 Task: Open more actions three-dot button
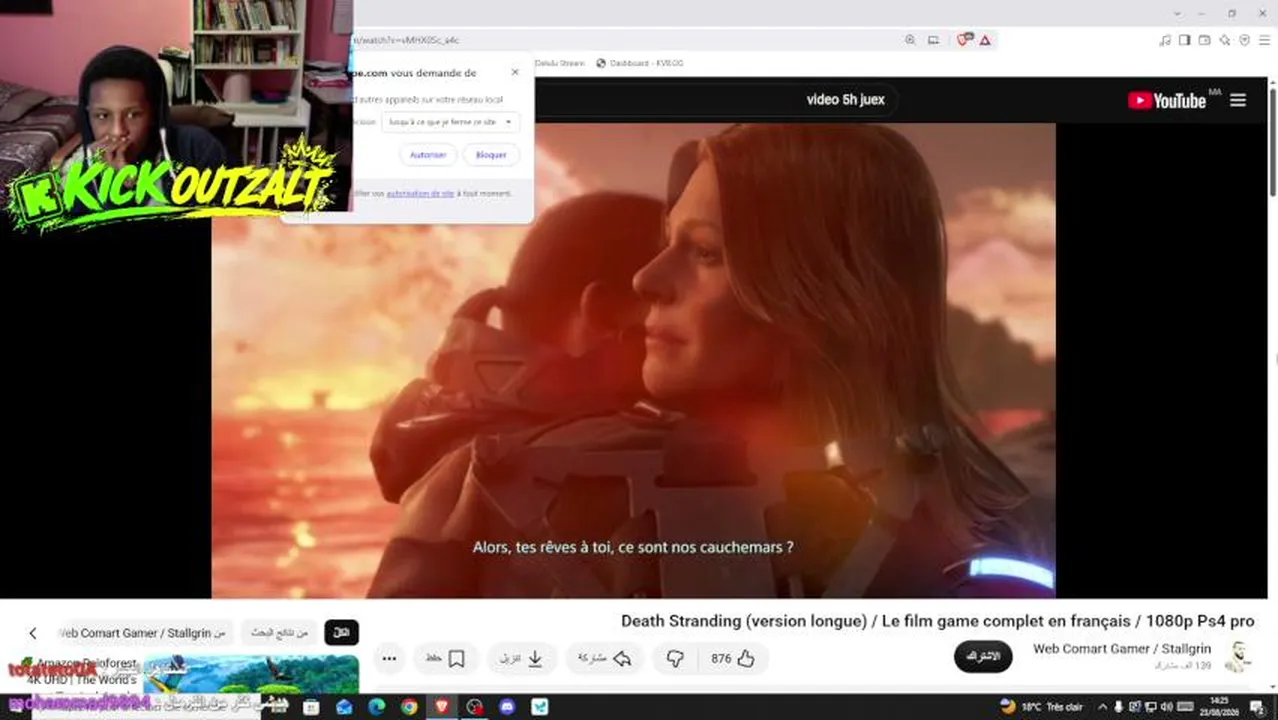point(390,658)
